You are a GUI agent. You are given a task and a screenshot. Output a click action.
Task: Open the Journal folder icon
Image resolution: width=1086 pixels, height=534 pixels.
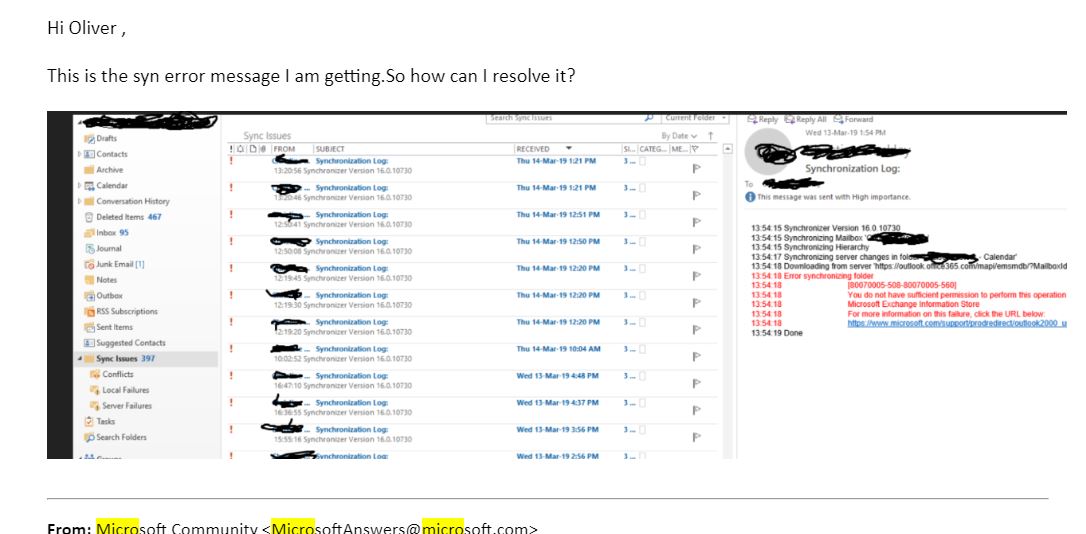89,249
